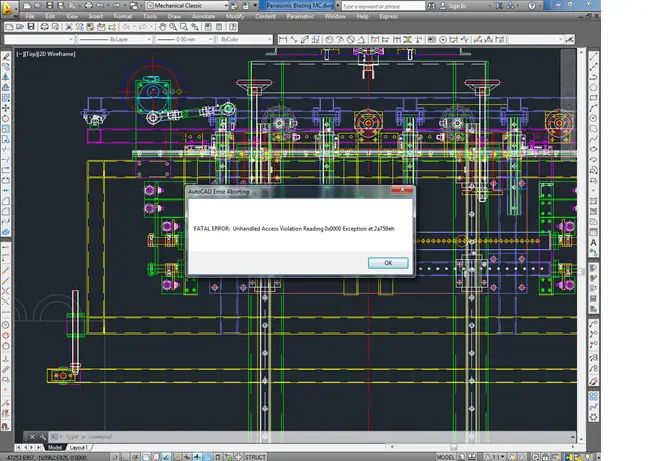650x461 pixels.
Task: Close the command line with its X
Action: [32, 437]
